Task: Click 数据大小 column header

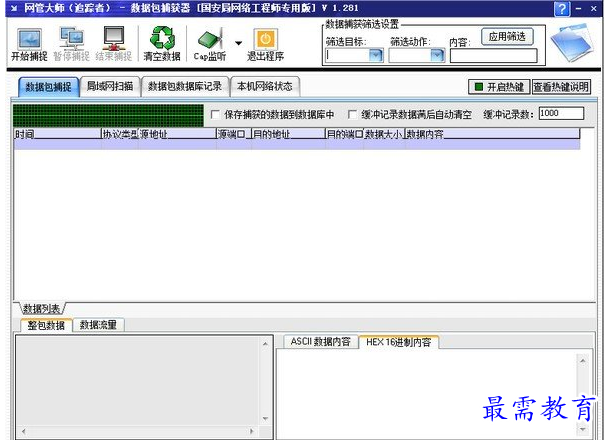Action: [x=384, y=134]
